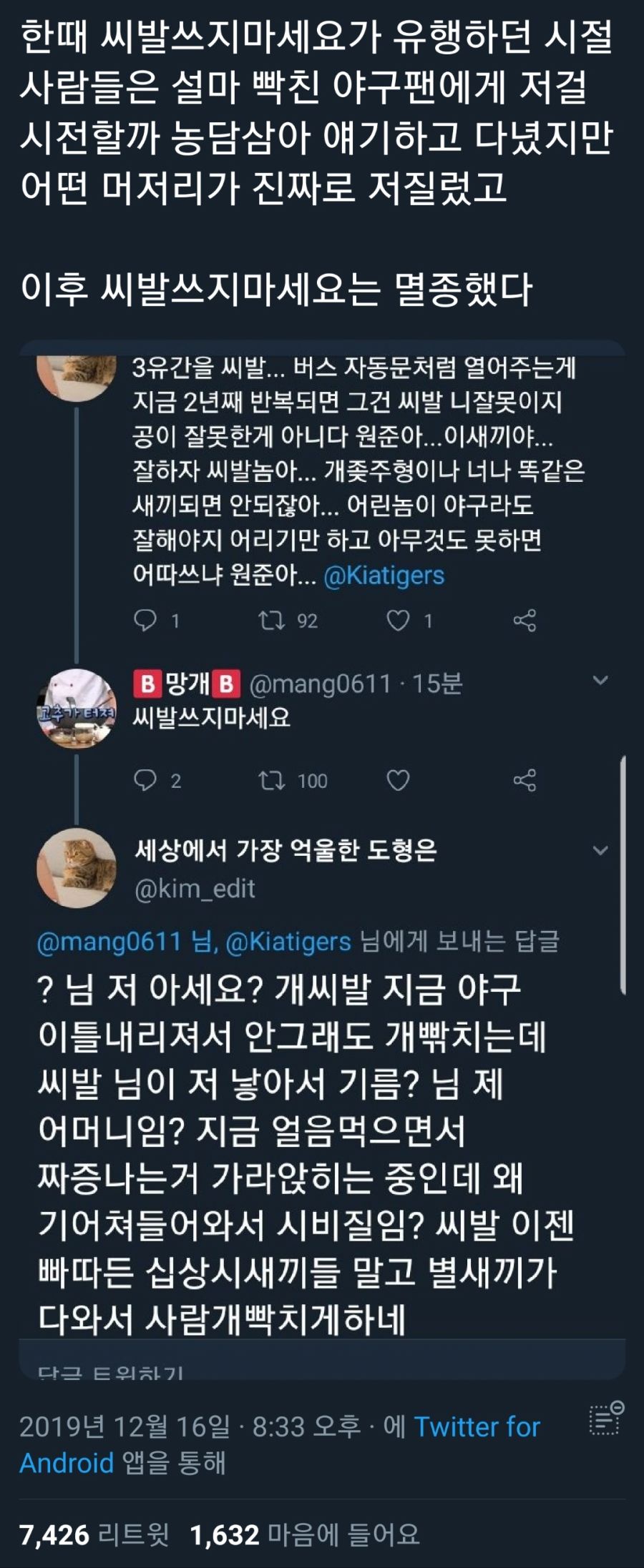Expand options chevron on @mang0611 tweet
Viewport: 644px width, 1568px height.
601,680
